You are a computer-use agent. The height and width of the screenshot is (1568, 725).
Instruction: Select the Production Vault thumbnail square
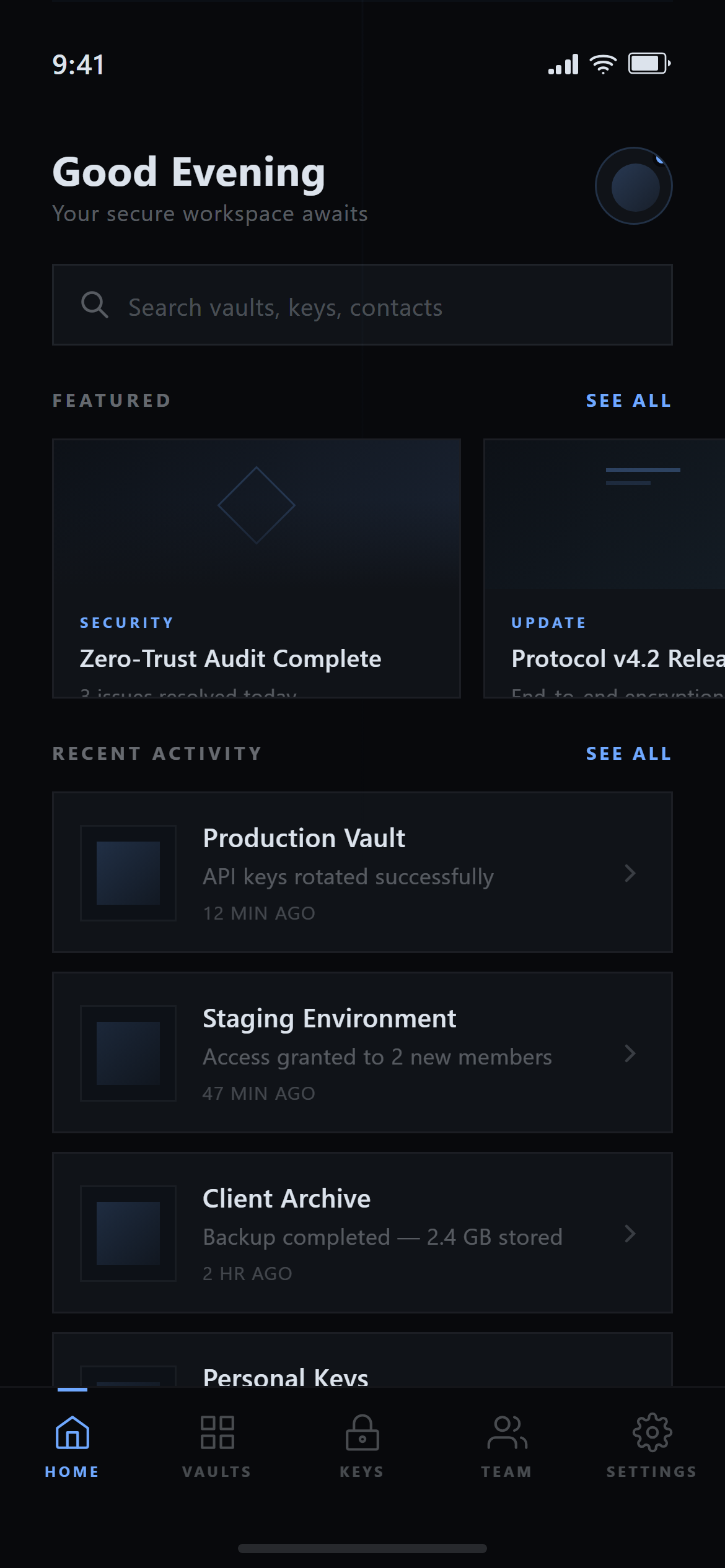pyautogui.click(x=128, y=873)
